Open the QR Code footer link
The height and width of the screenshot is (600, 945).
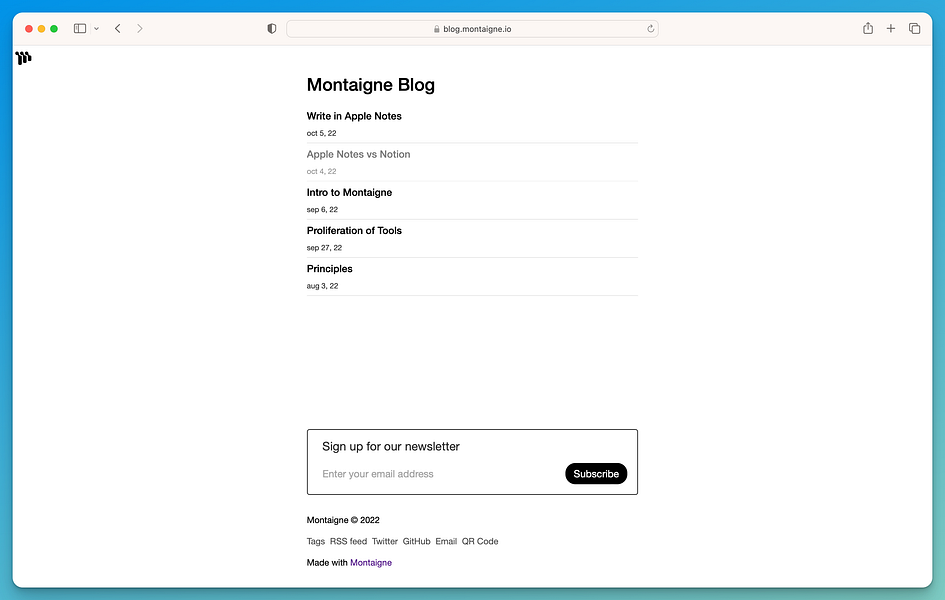[480, 542]
